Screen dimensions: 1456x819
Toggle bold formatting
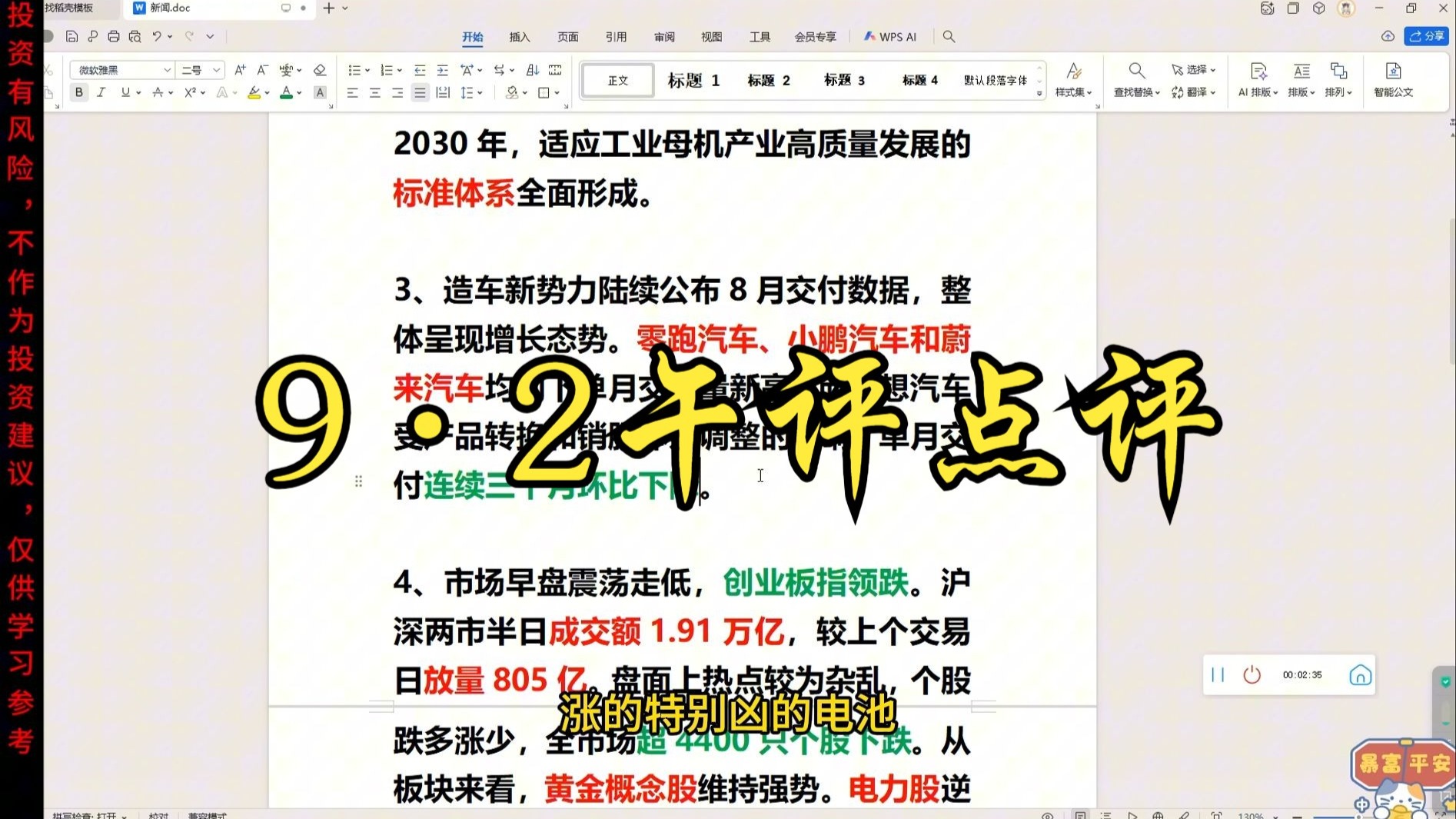pos(78,92)
